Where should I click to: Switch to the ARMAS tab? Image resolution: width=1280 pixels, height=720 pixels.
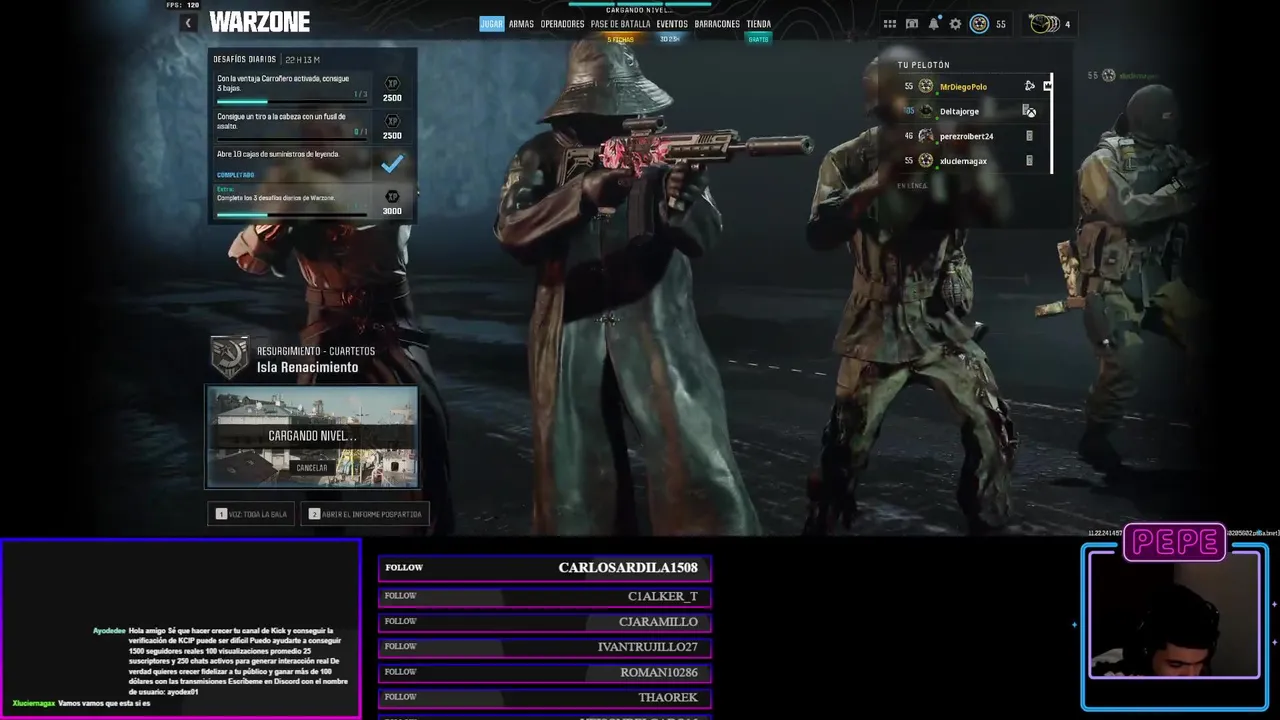521,24
